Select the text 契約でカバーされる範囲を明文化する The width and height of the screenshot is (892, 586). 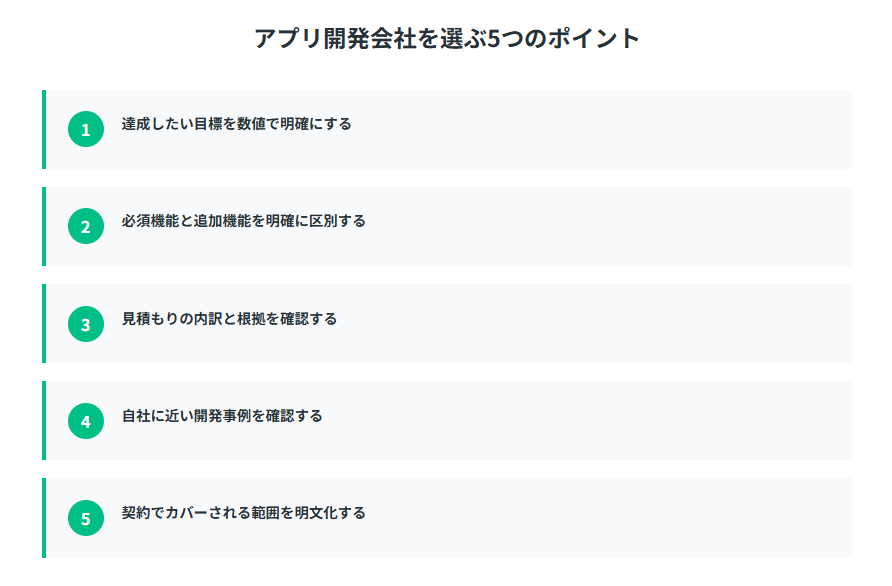tap(243, 513)
